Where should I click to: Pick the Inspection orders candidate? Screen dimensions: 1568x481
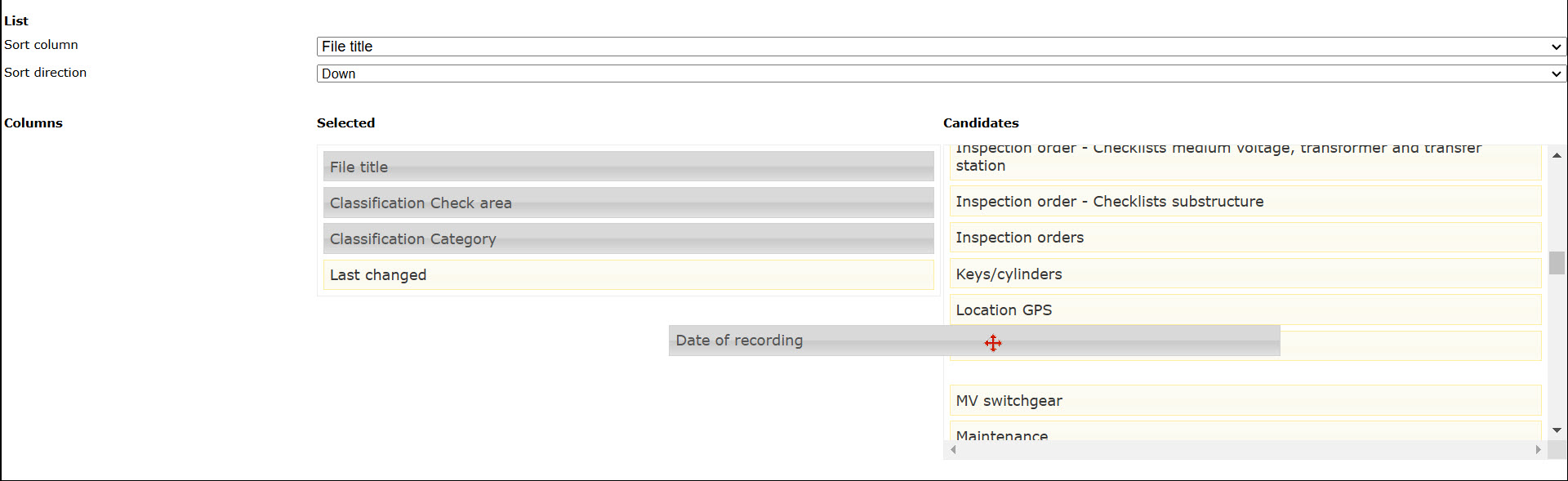pyautogui.click(x=1245, y=238)
